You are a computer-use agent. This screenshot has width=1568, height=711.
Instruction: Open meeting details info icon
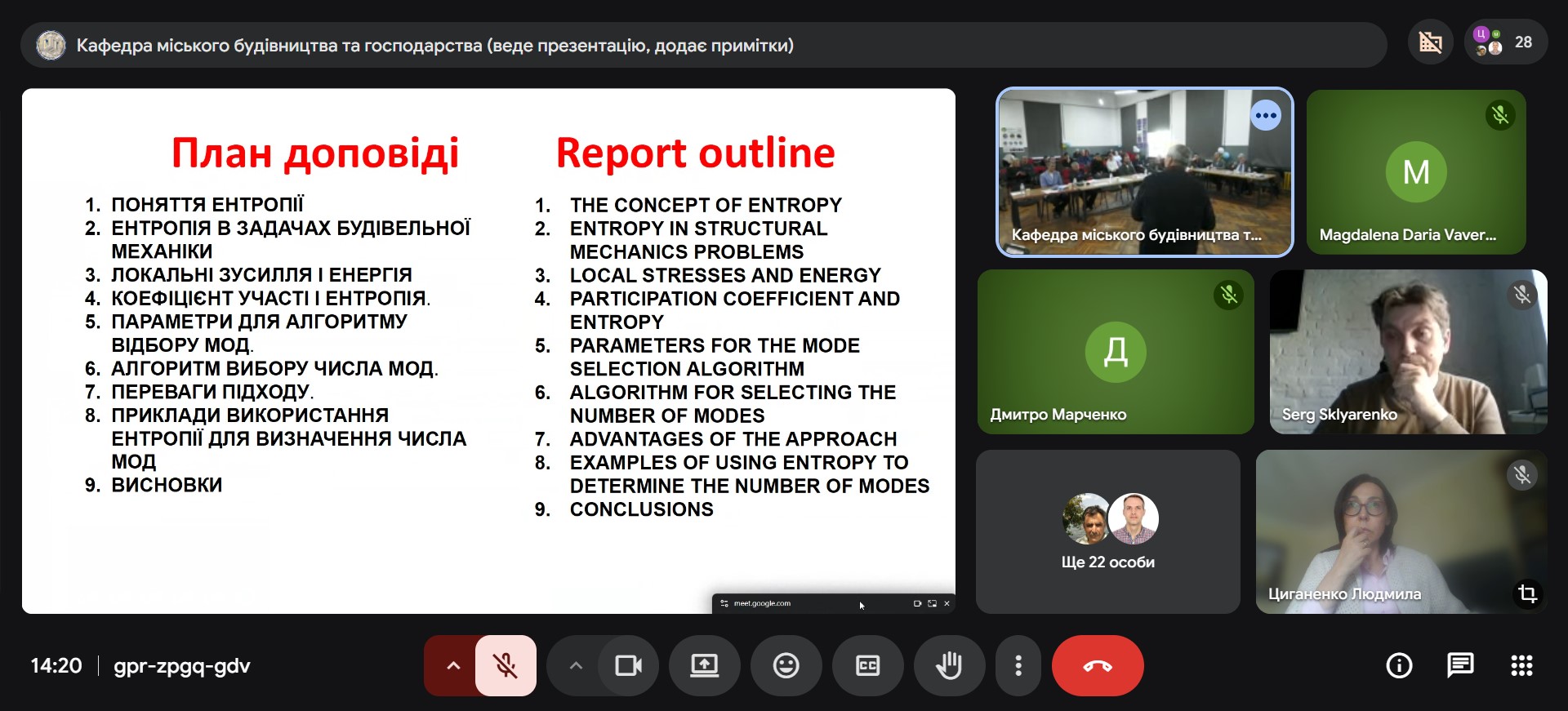coord(1399,666)
